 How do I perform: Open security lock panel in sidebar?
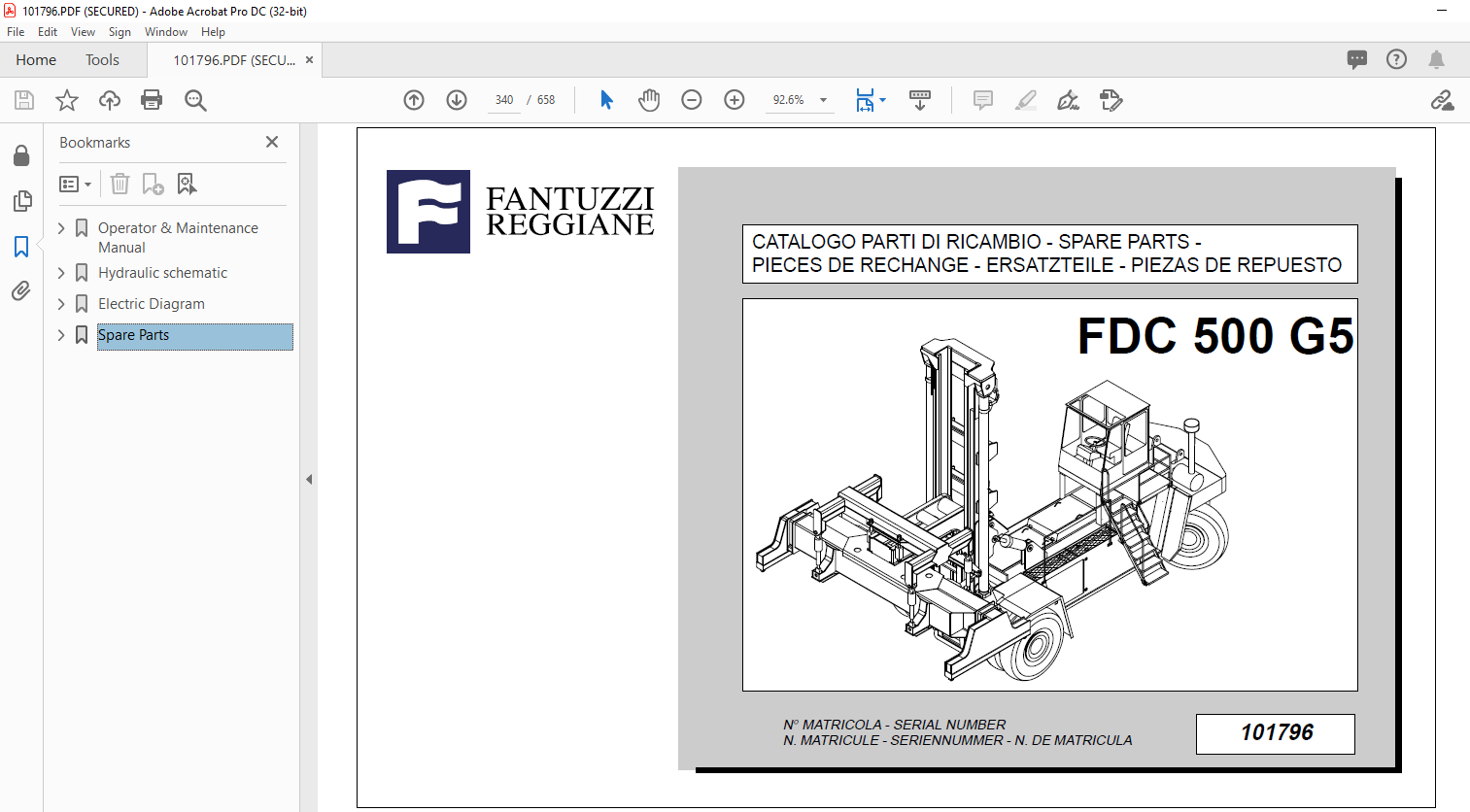pyautogui.click(x=21, y=155)
